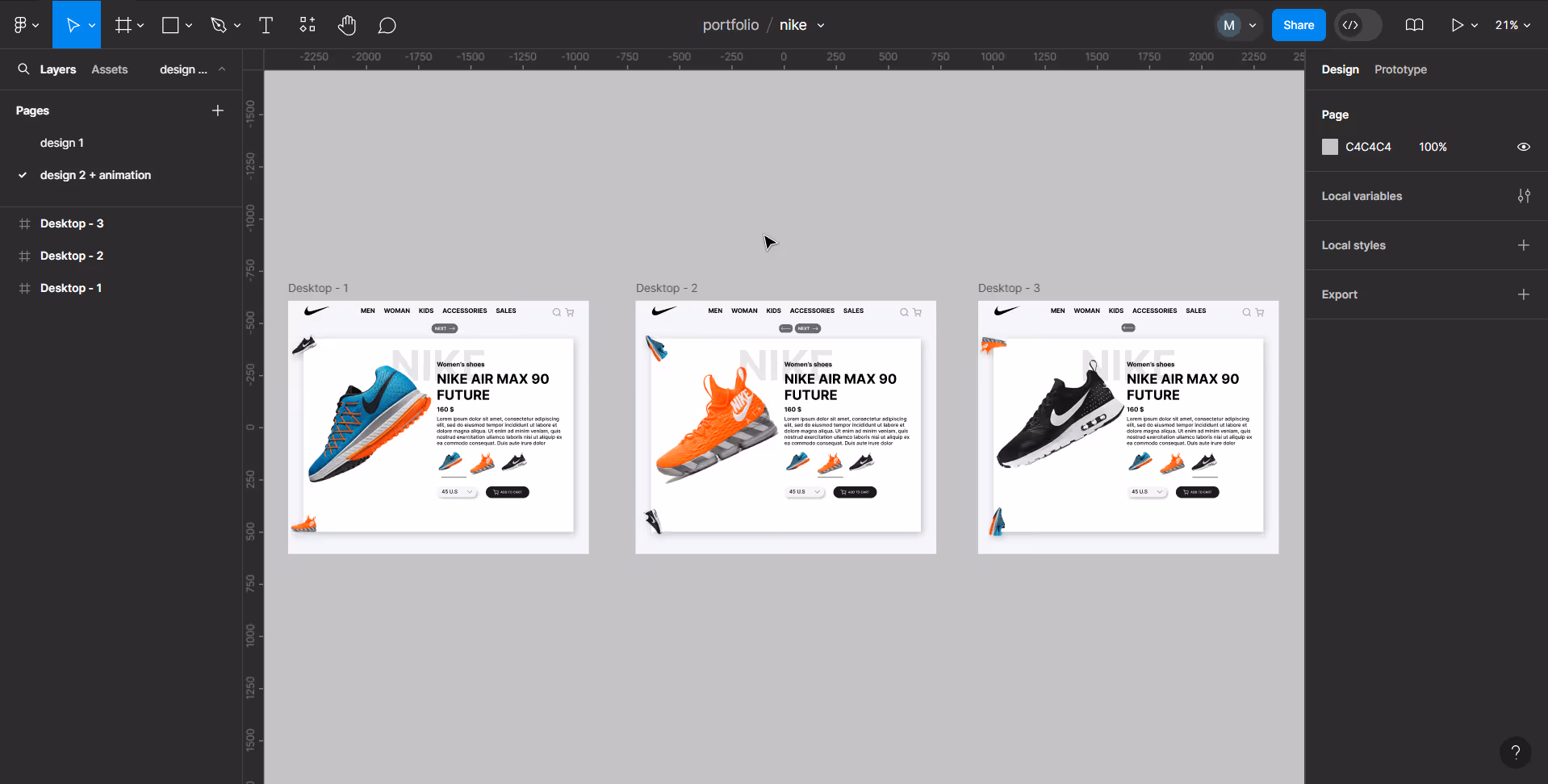Open file name nike dropdown chevron
Screen dimensions: 1548x784
[821, 26]
